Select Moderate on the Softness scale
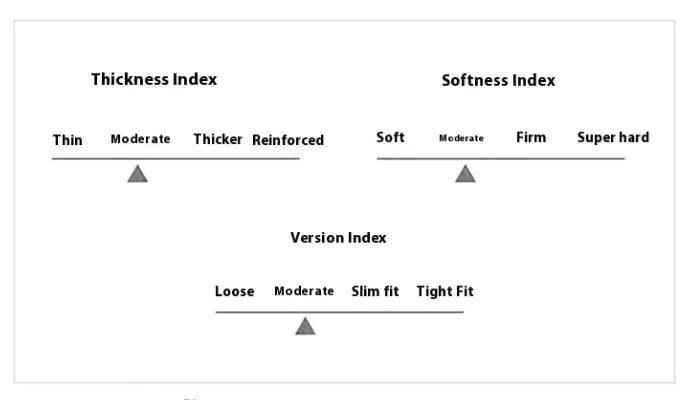This screenshot has height=400, width=696. click(461, 138)
